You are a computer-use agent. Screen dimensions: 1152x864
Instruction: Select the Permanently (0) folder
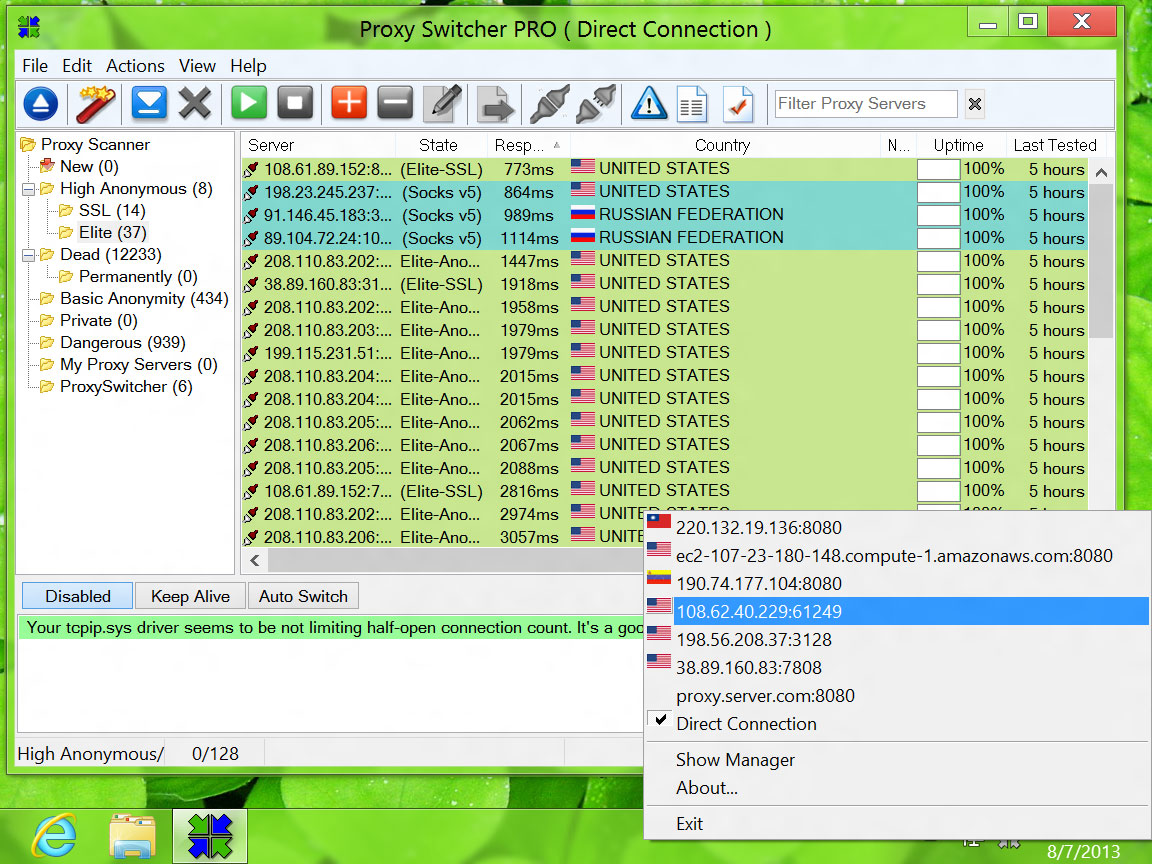tap(138, 277)
